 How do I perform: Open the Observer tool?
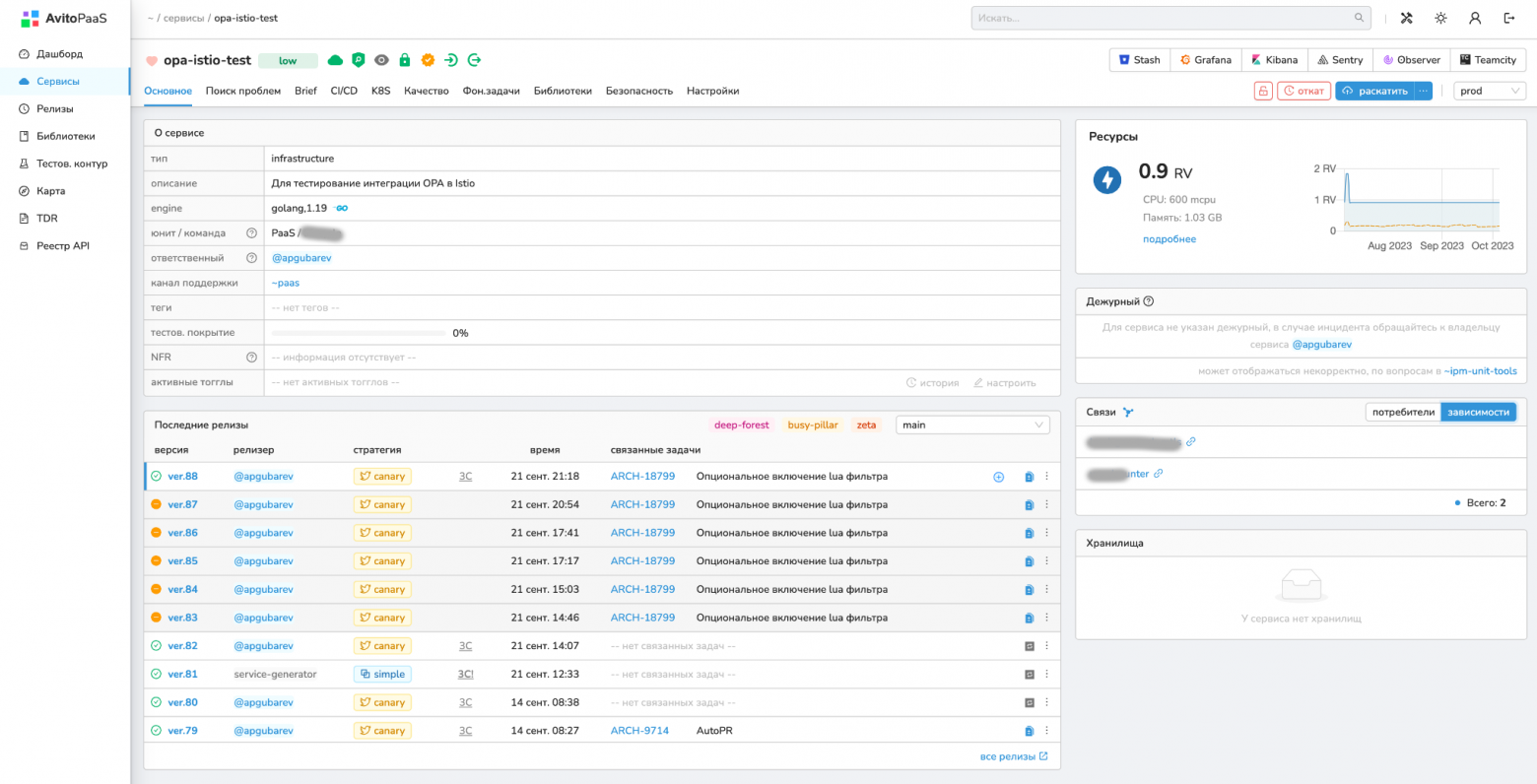1411,60
